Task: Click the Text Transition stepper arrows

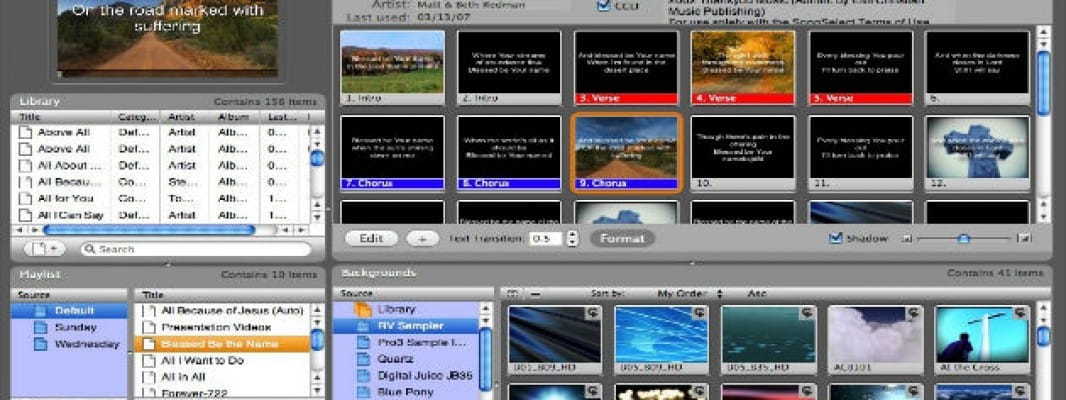Action: [x=572, y=239]
